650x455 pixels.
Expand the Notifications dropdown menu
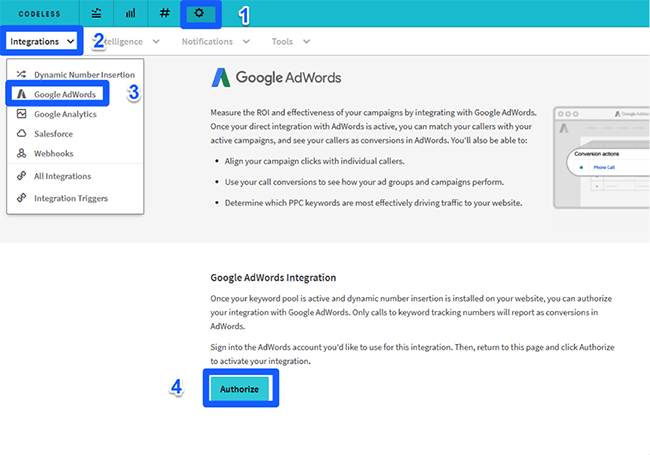tap(216, 41)
